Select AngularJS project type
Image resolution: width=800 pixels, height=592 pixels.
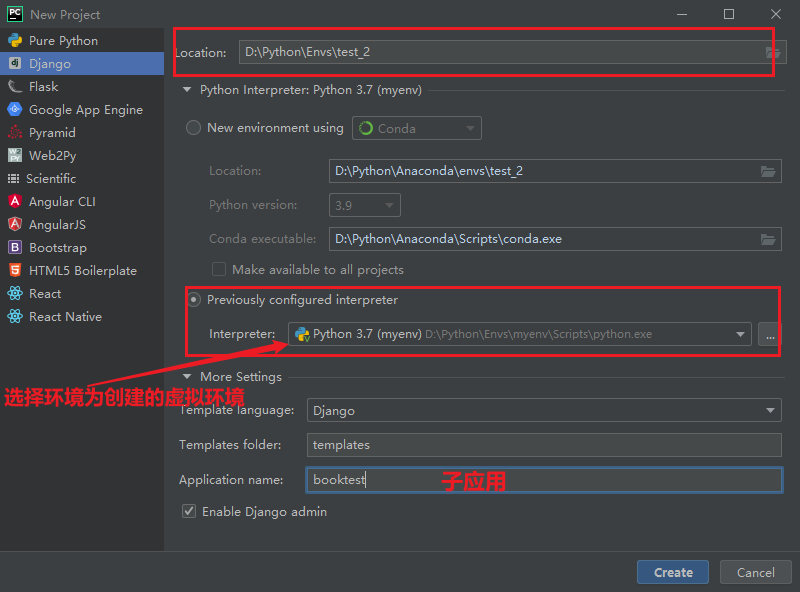coord(82,224)
